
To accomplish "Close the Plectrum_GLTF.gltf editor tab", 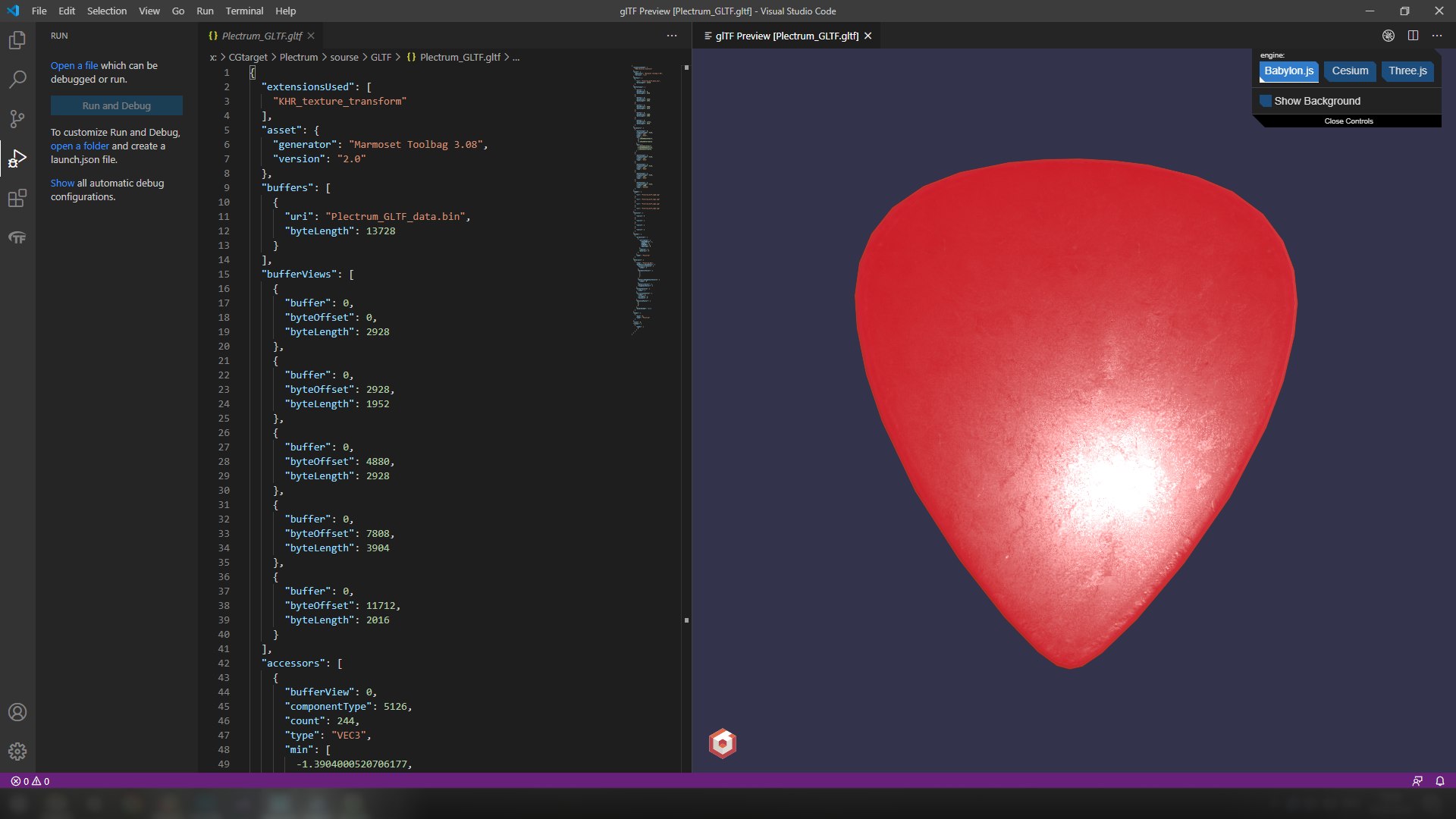I will click(311, 36).
